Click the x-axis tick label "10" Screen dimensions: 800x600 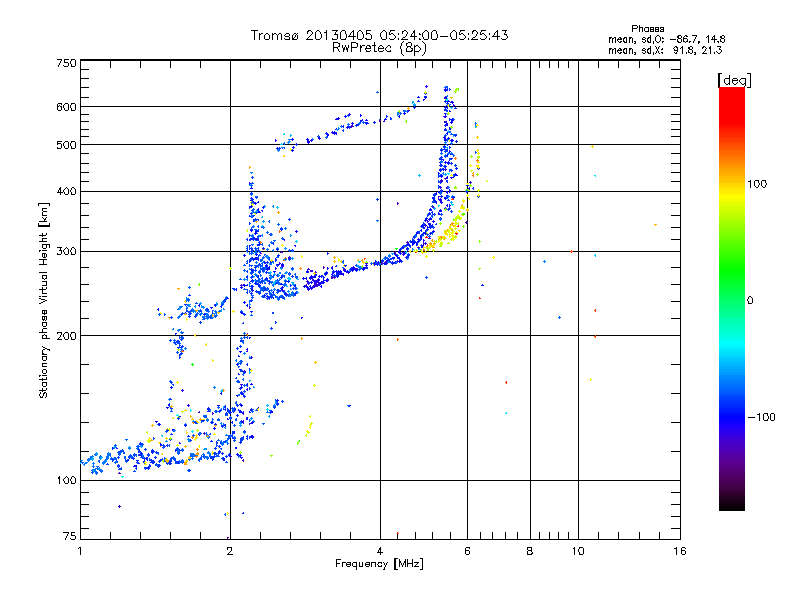pyautogui.click(x=578, y=551)
